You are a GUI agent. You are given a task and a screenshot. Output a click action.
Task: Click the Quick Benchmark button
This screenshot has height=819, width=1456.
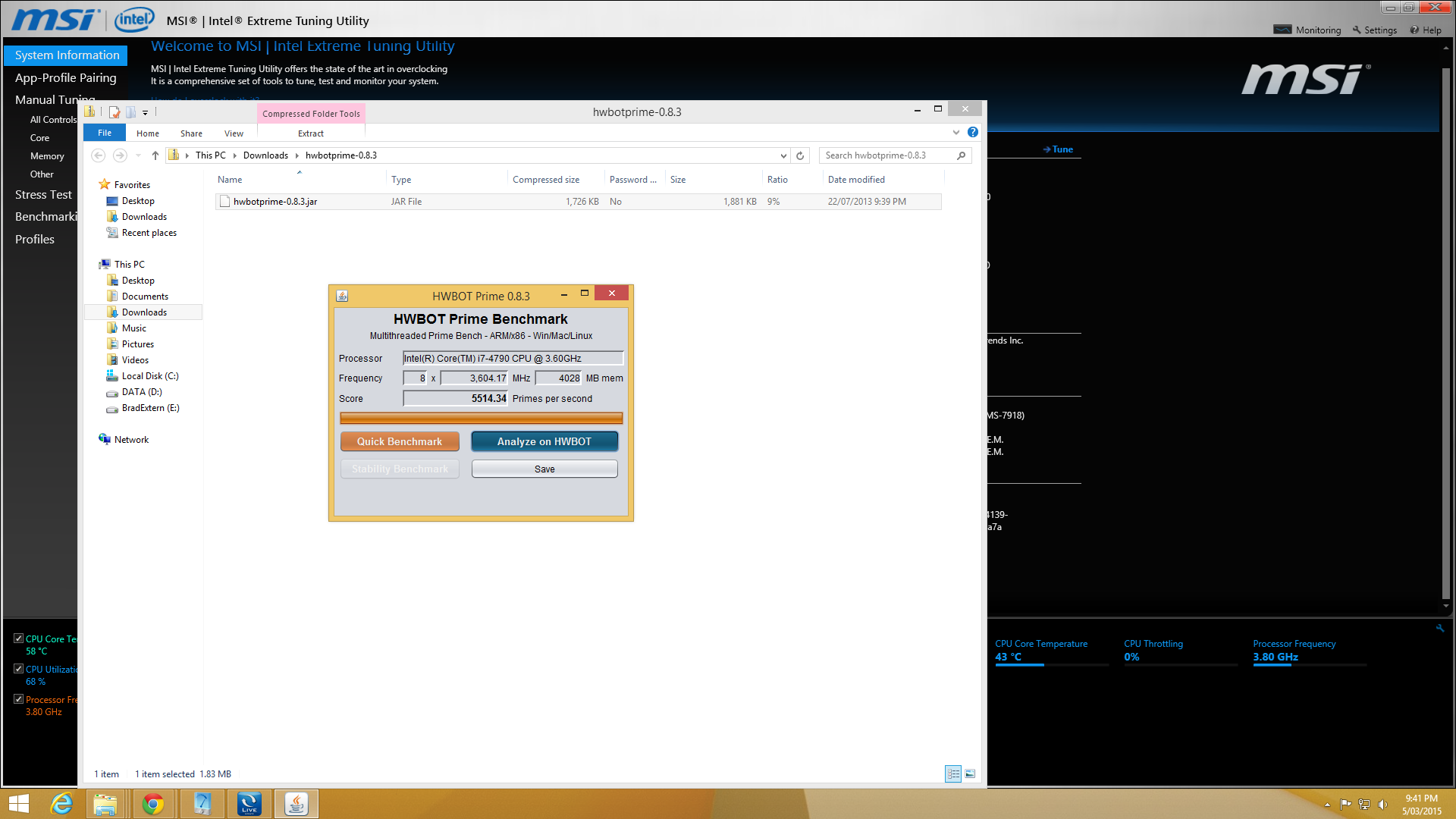pos(400,441)
